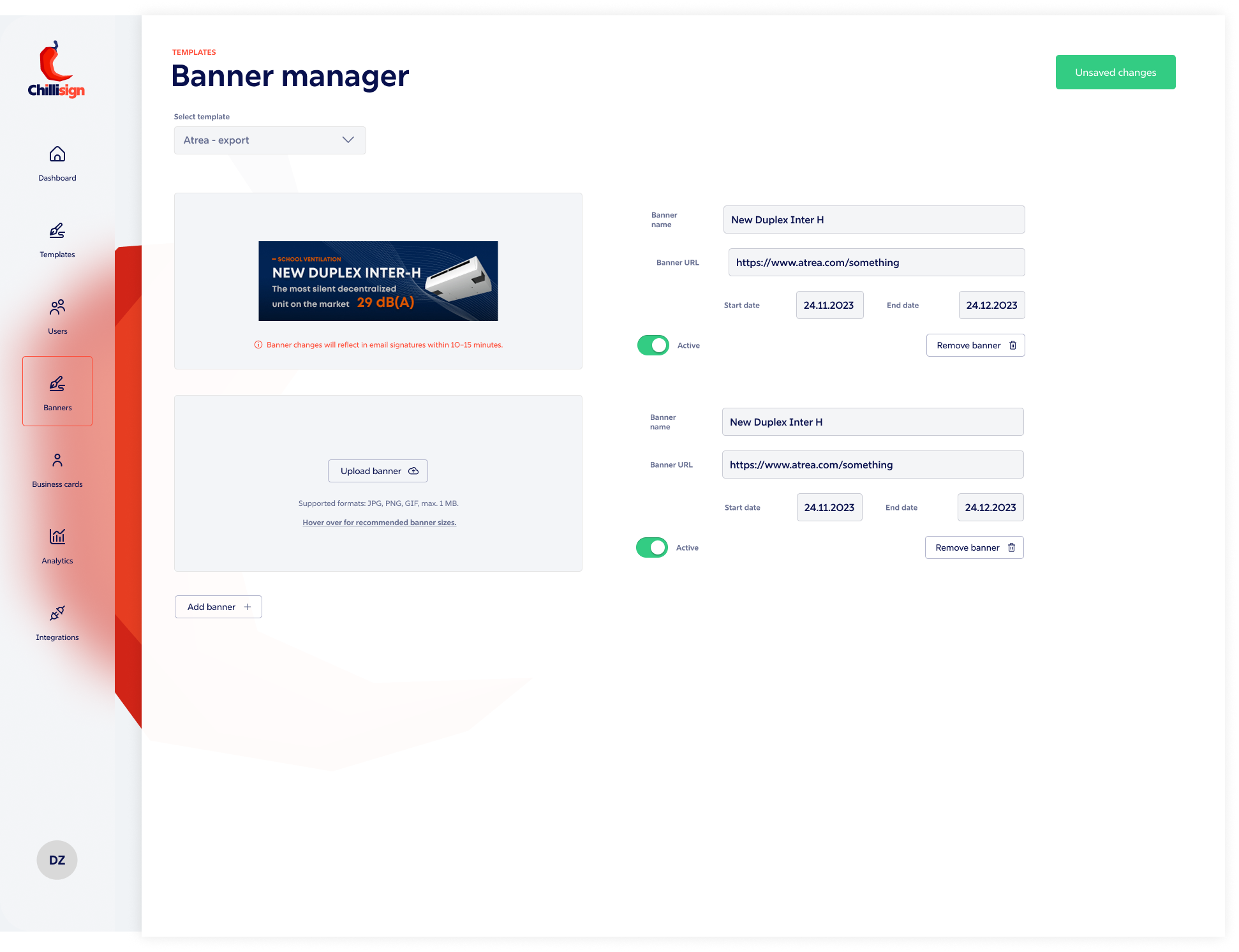Click the banner changes 10–15 minutes notice

pos(385,345)
